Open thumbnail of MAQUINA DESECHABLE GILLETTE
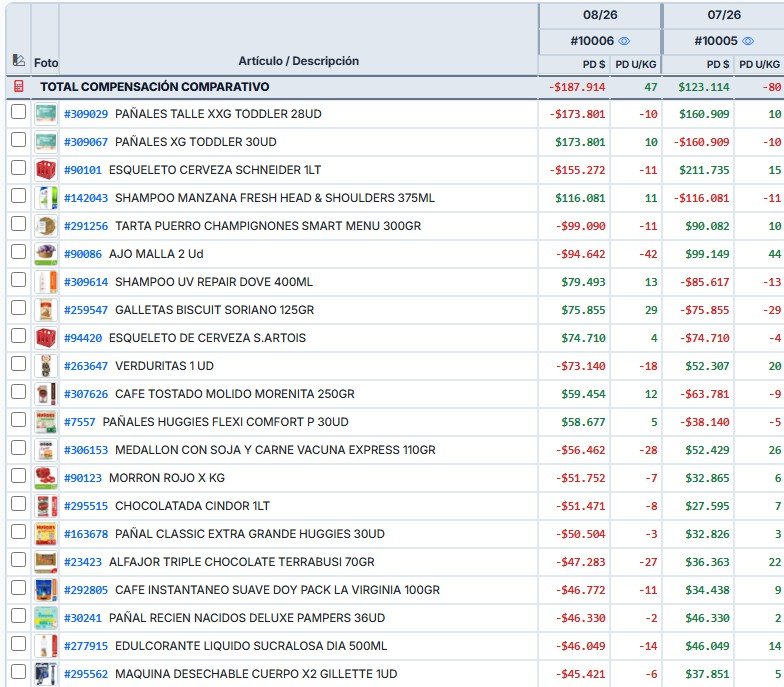784x687 pixels. coord(46,674)
